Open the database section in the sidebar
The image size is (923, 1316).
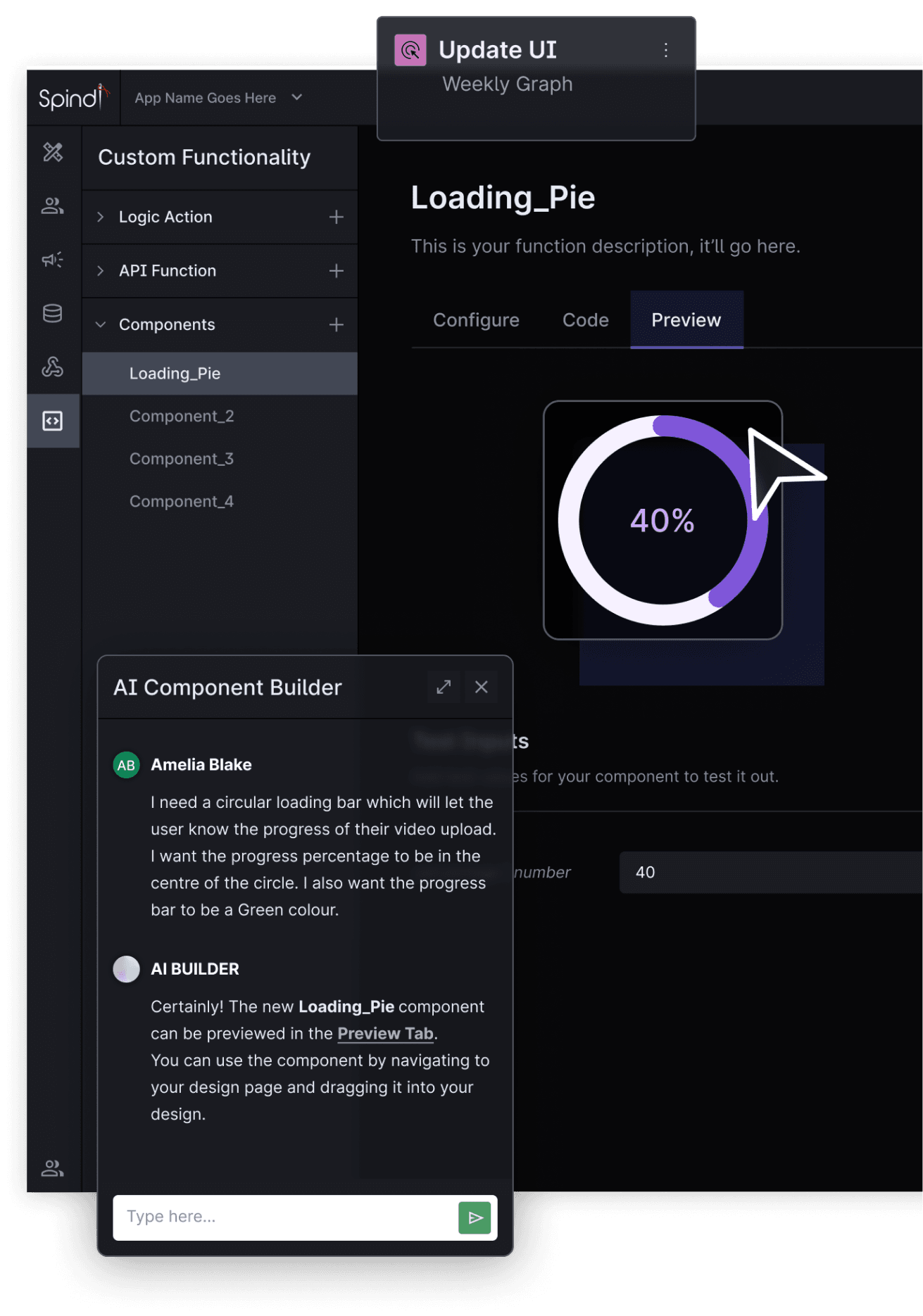click(x=53, y=314)
